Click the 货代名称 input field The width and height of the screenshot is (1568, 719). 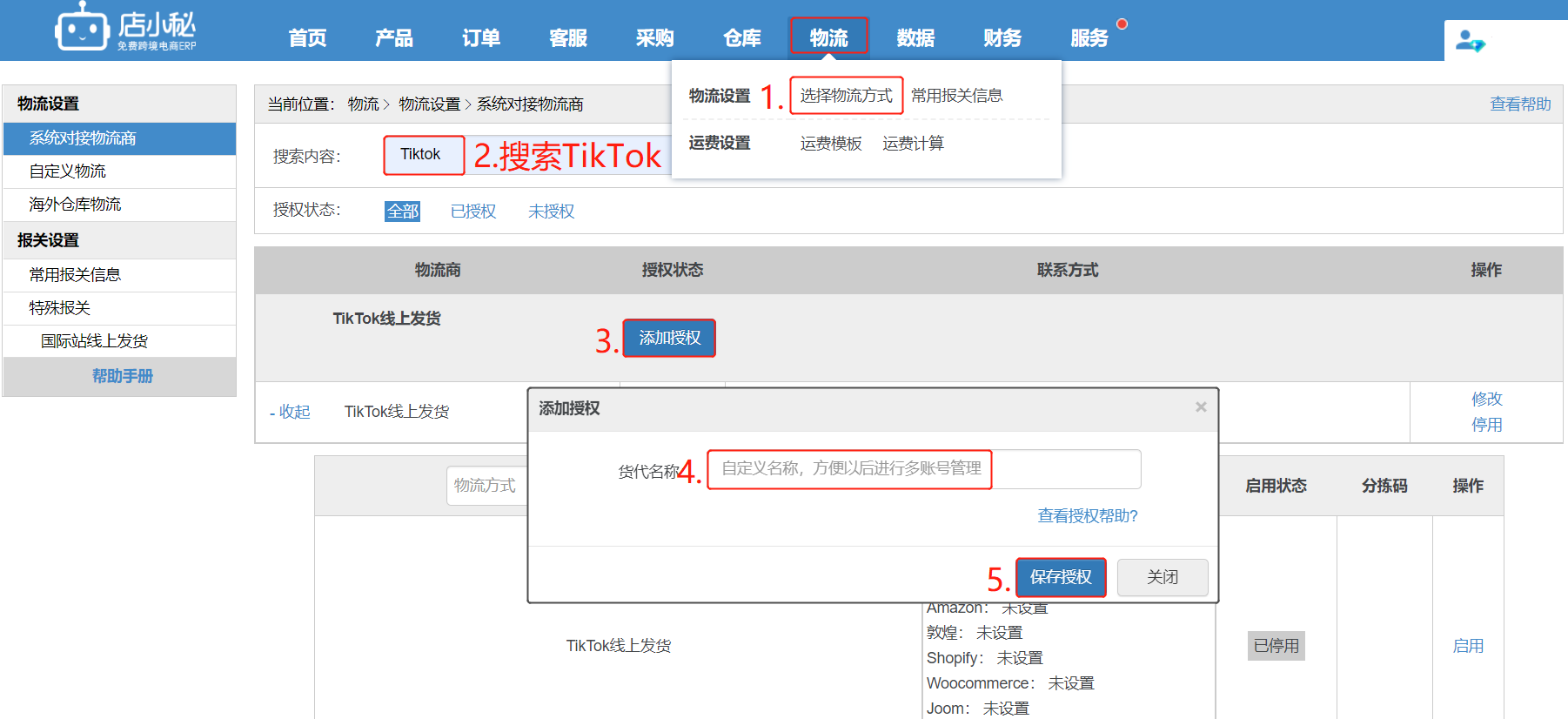922,469
